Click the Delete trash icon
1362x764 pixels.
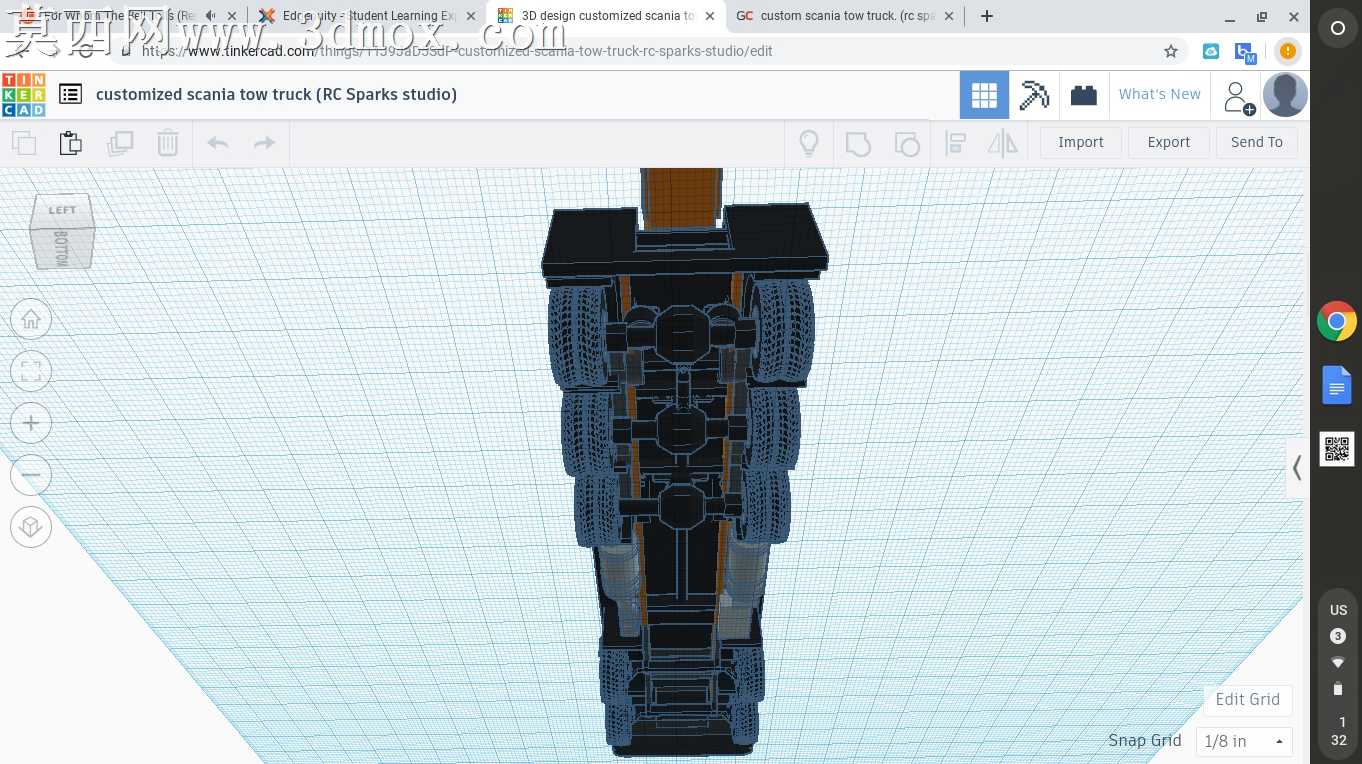168,143
